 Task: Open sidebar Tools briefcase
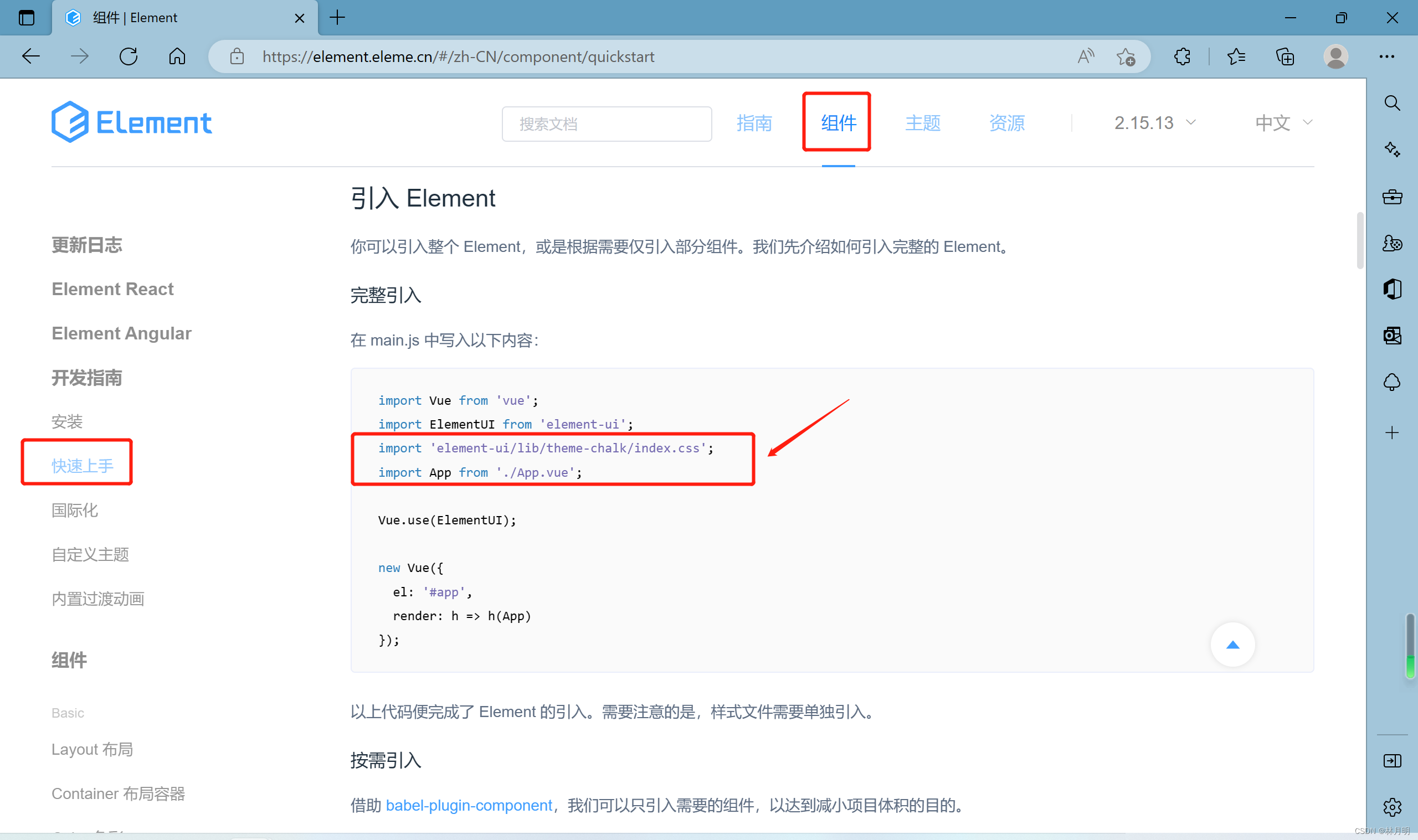pyautogui.click(x=1392, y=197)
